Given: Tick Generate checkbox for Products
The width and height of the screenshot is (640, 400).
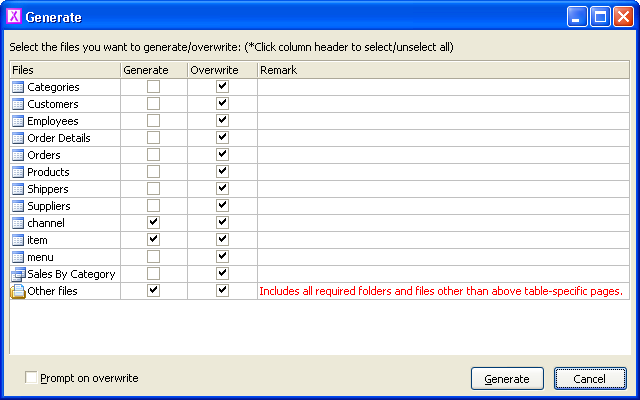Looking at the screenshot, I should (153, 172).
